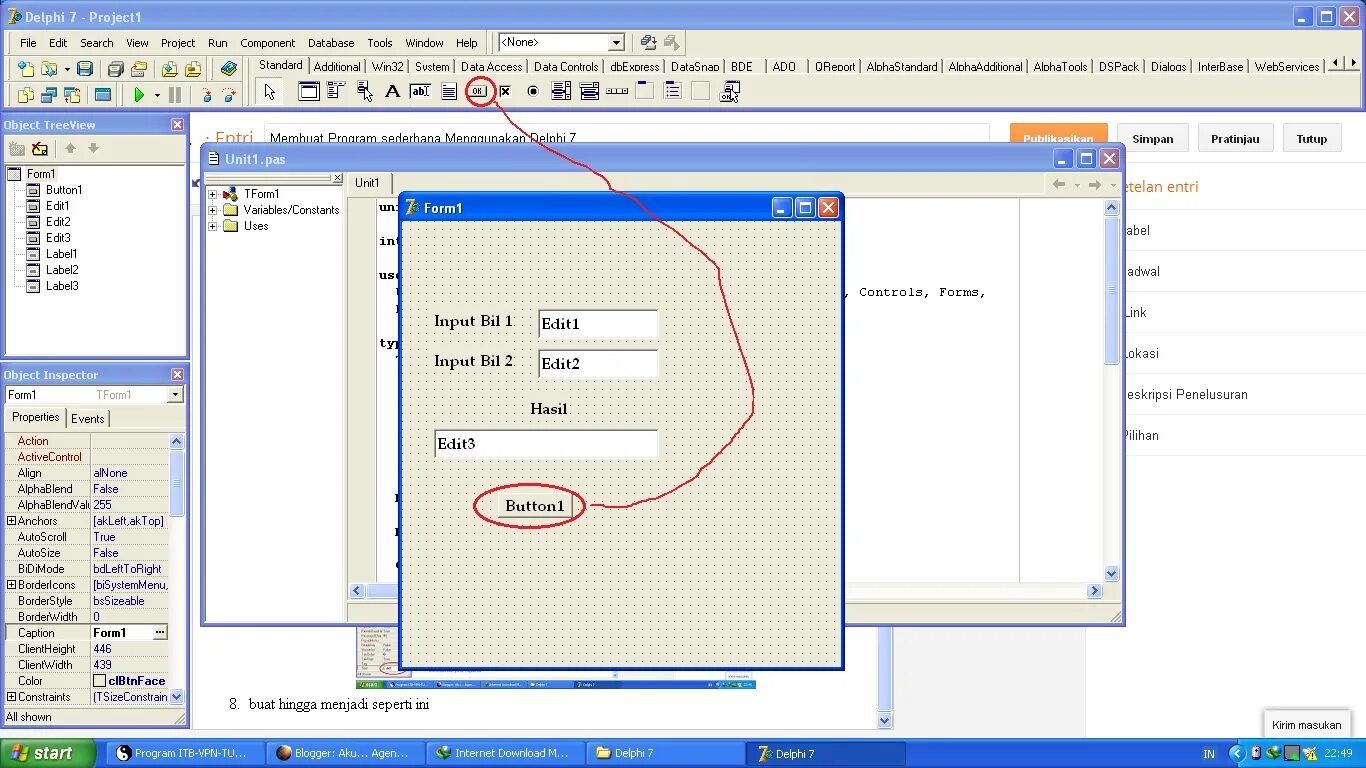This screenshot has width=1366, height=768.
Task: Open the Data Controls palette tab
Action: point(565,66)
